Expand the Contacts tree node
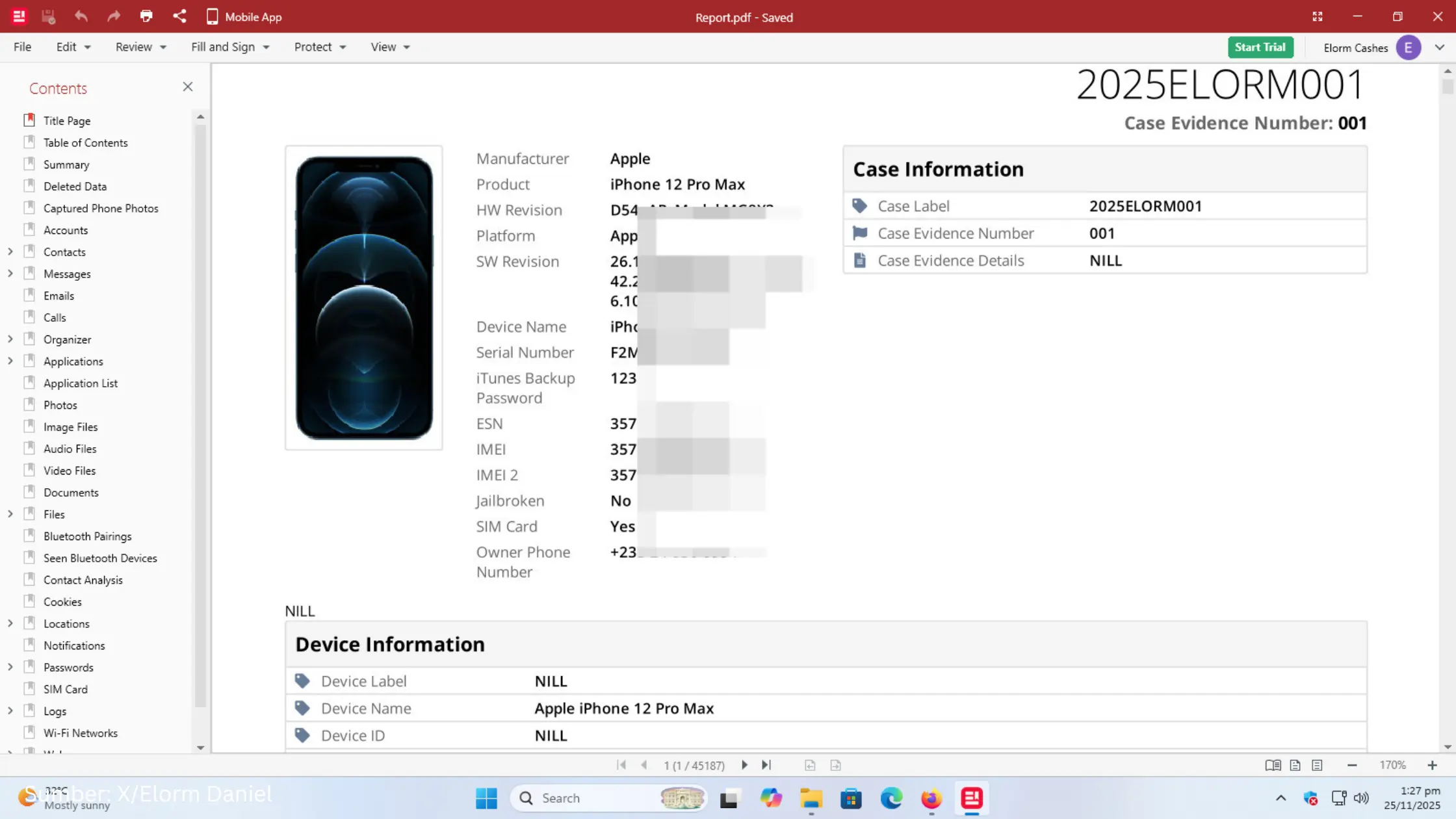 tap(10, 252)
